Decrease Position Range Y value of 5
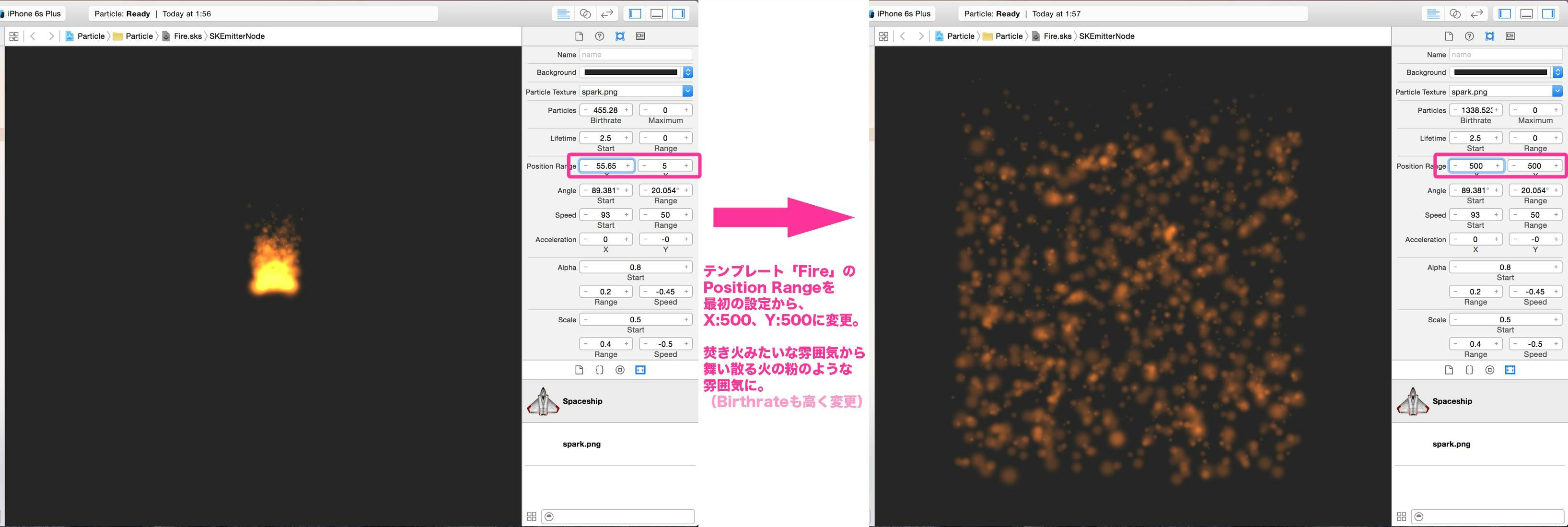 pyautogui.click(x=645, y=166)
